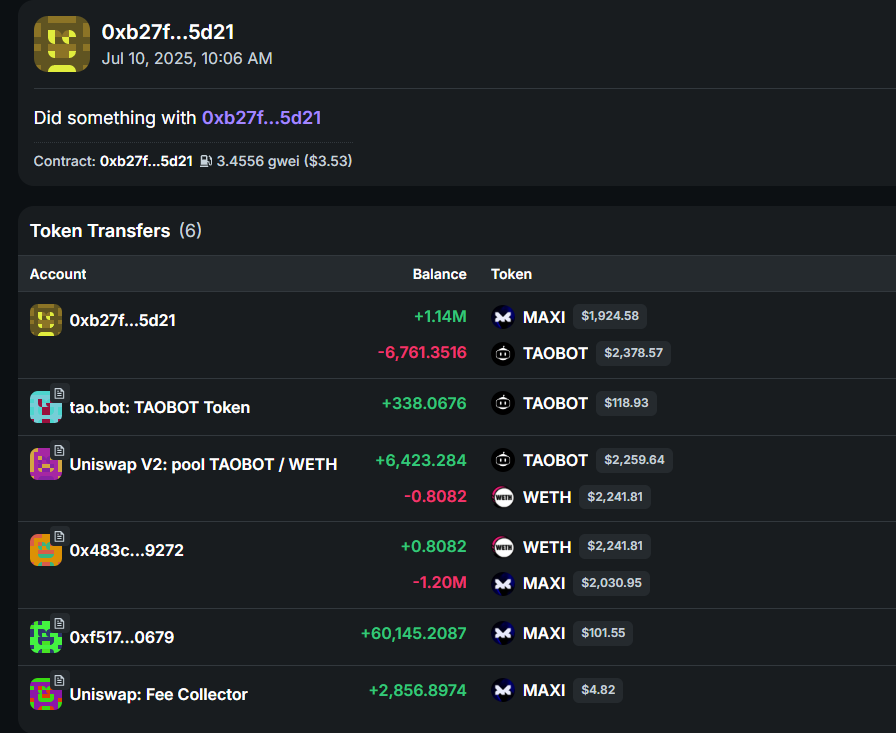Image resolution: width=896 pixels, height=733 pixels.
Task: Select the contract address after 'Contract:'
Action: pyautogui.click(x=146, y=161)
